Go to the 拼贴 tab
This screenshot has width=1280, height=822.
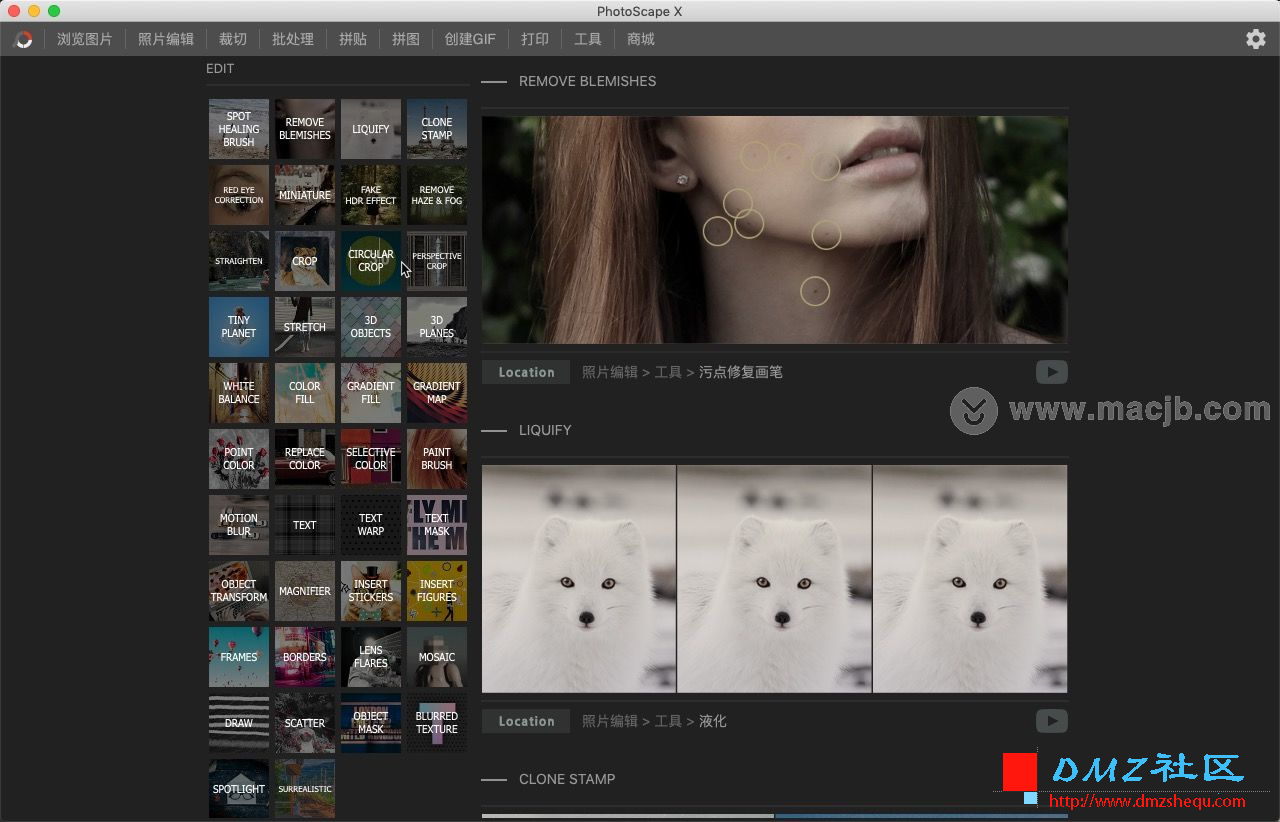click(x=353, y=39)
